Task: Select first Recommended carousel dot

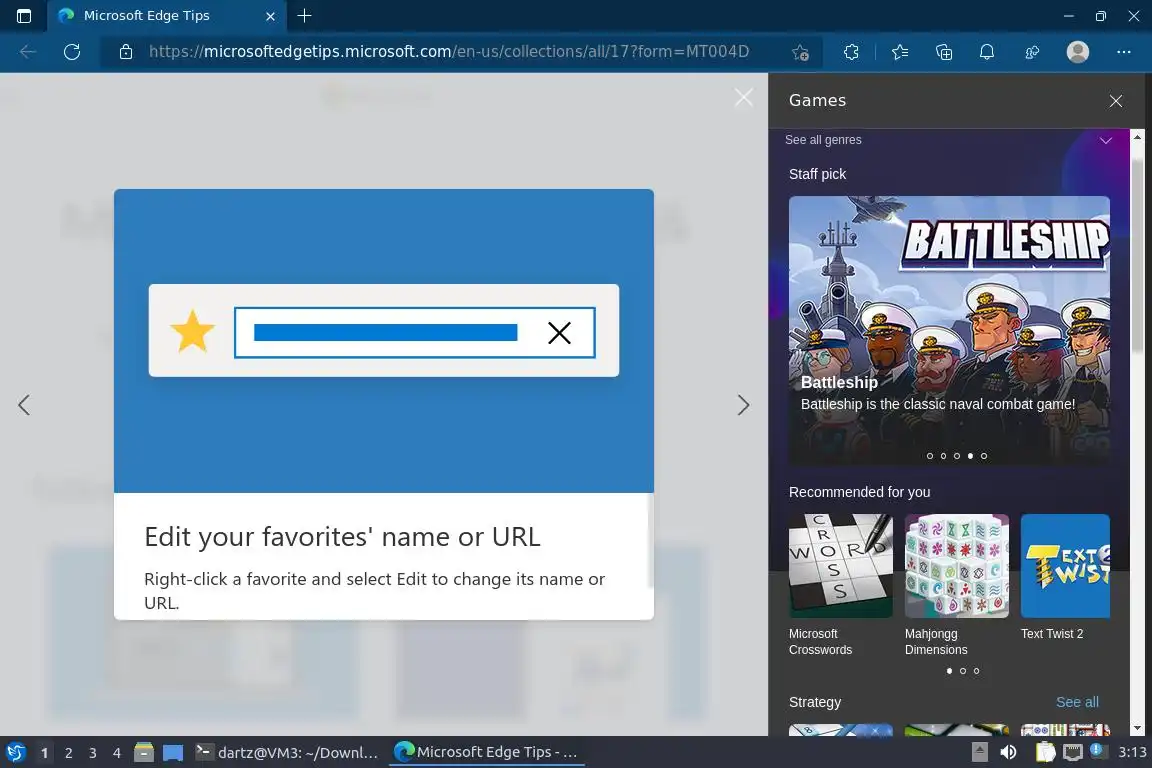Action: (x=949, y=671)
